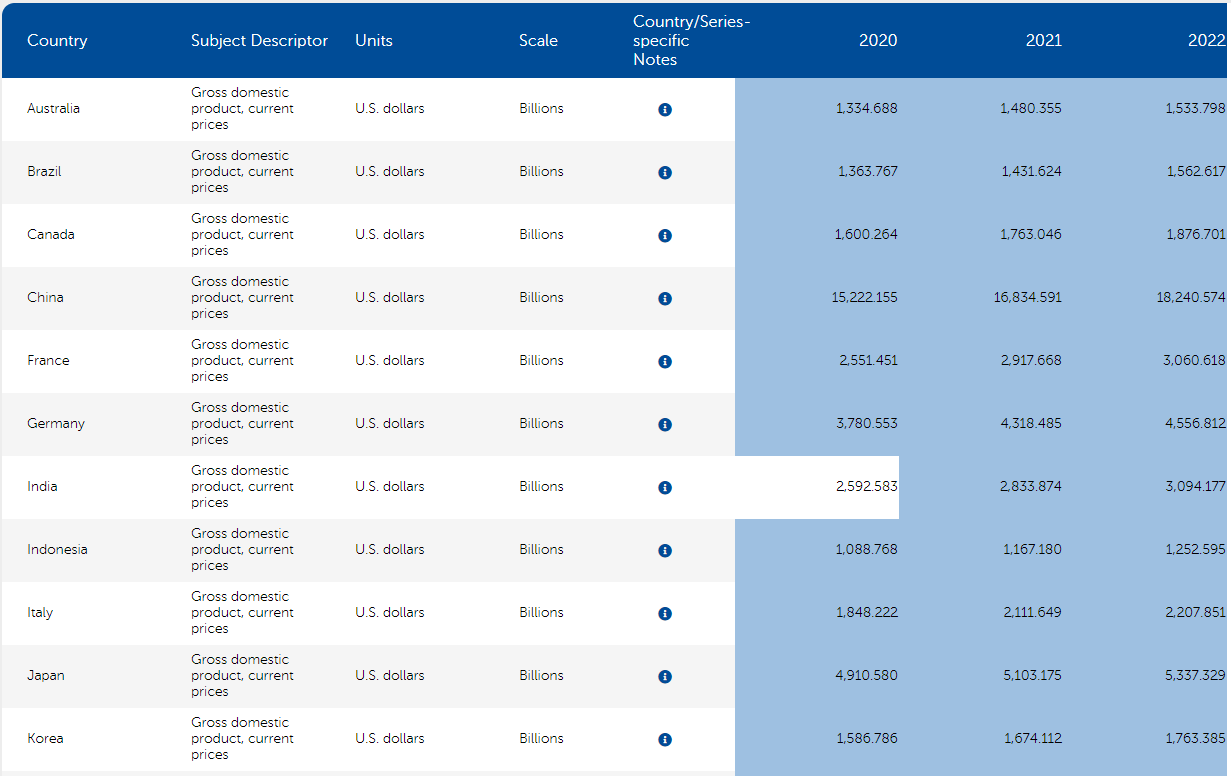Click Canada's series notes info icon
Image resolution: width=1231 pixels, height=776 pixels.
pyautogui.click(x=665, y=236)
